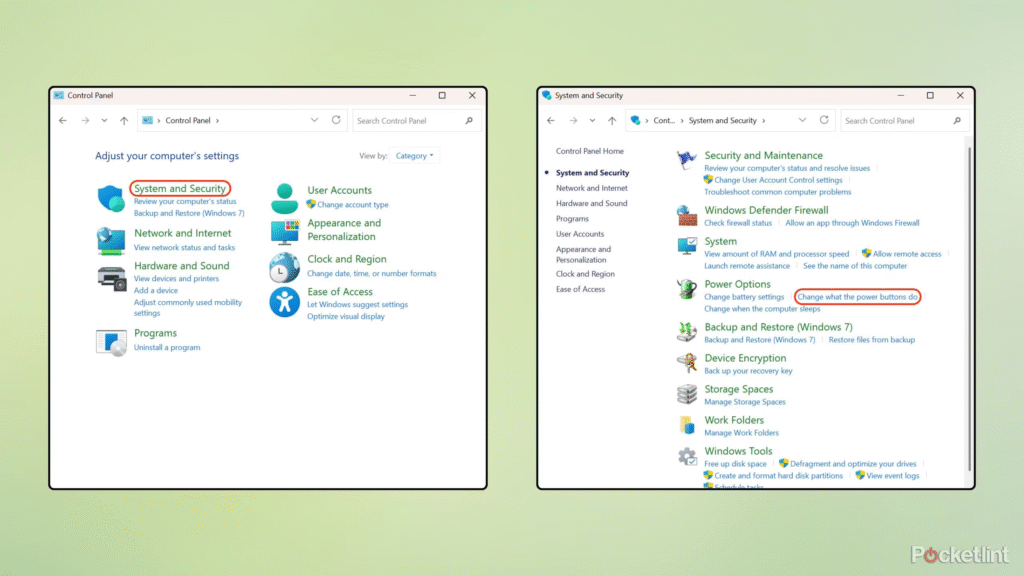Click the vertical scrollbar in System and Security window
The image size is (1024, 576).
coord(968,300)
